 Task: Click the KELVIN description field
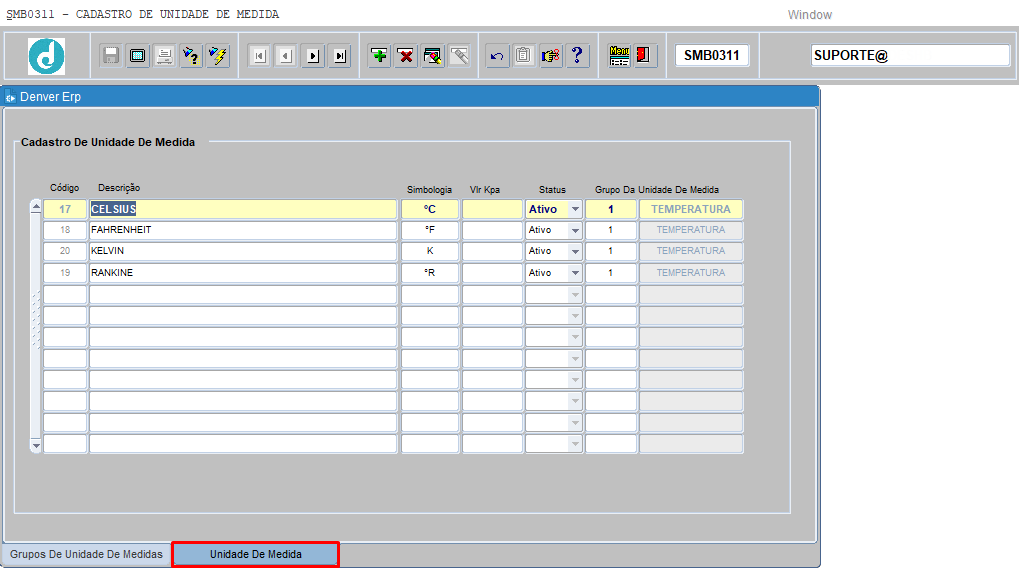242,251
